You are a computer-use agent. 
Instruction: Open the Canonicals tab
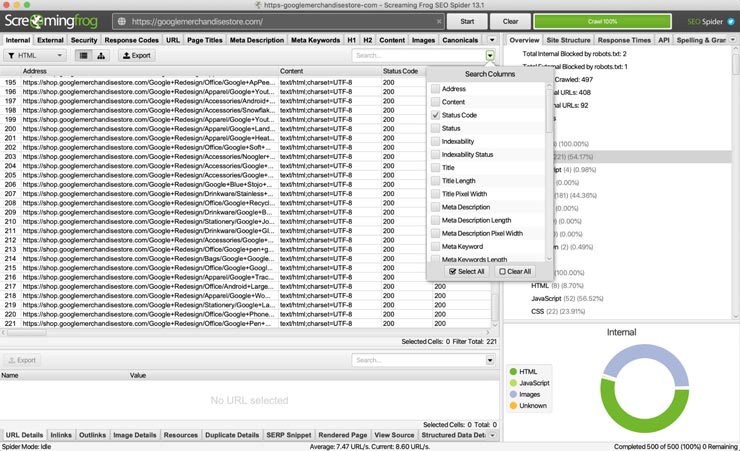[x=460, y=40]
